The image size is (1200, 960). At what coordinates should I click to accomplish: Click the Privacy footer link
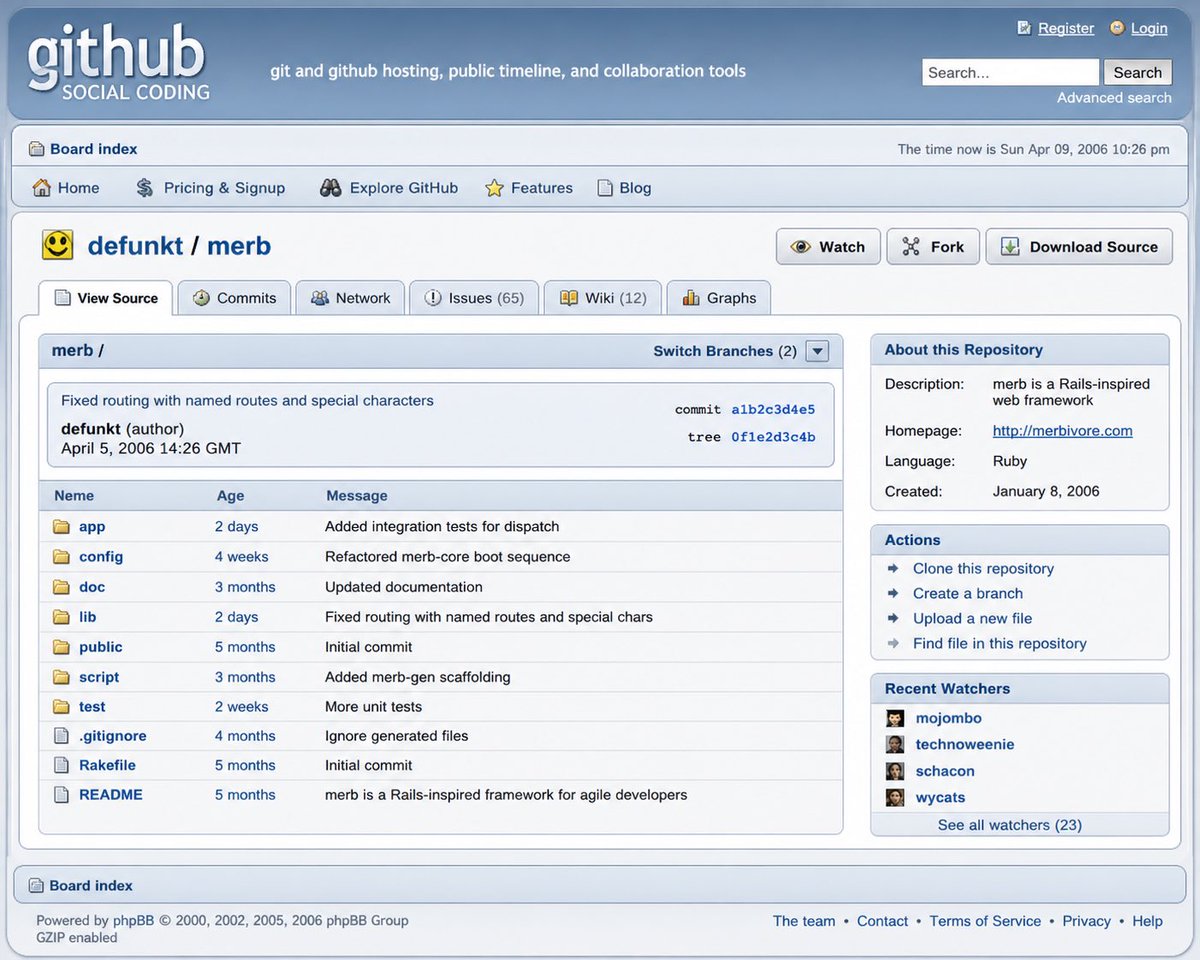(x=1087, y=921)
